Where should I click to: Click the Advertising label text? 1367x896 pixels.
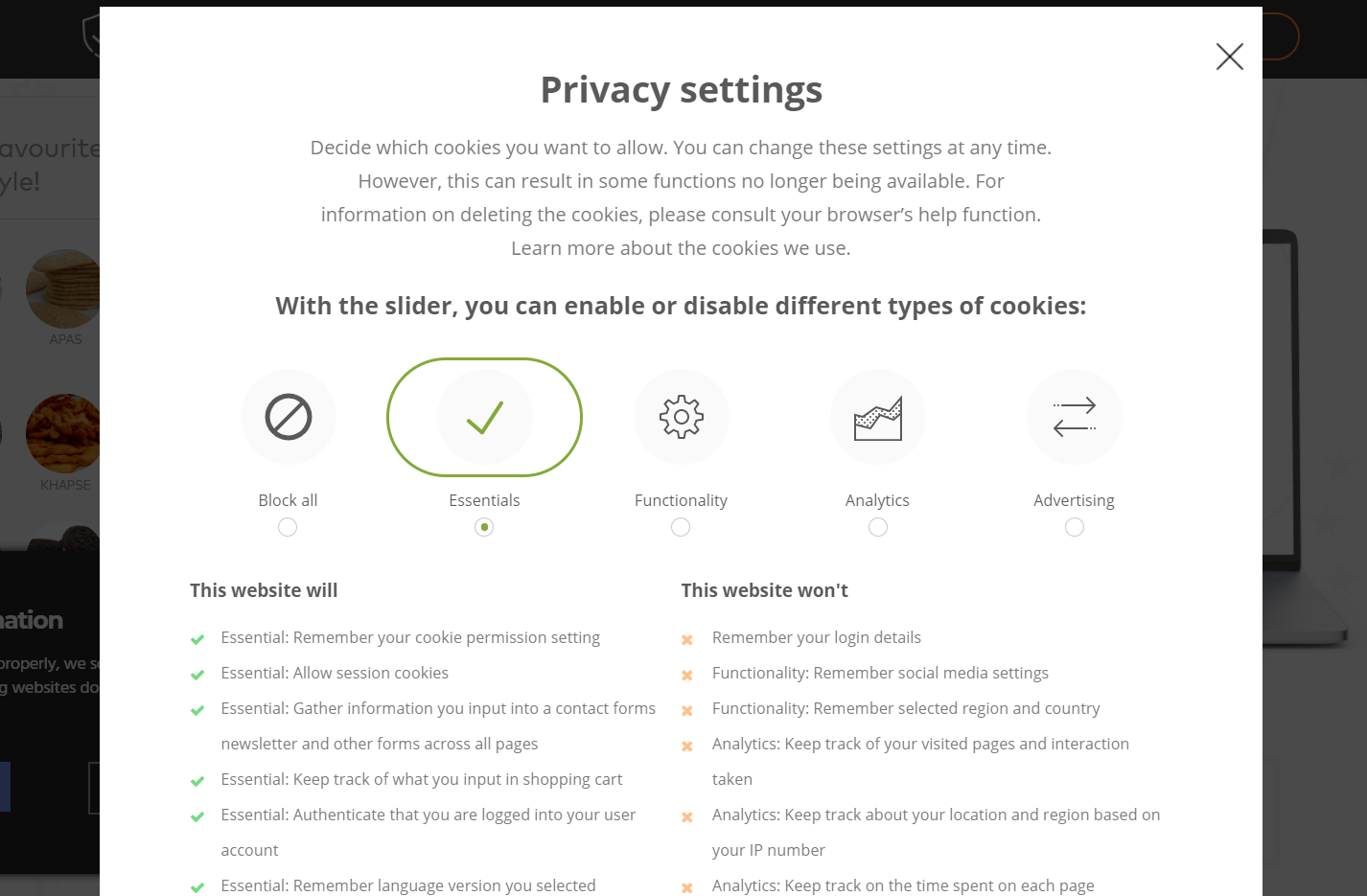1074,500
